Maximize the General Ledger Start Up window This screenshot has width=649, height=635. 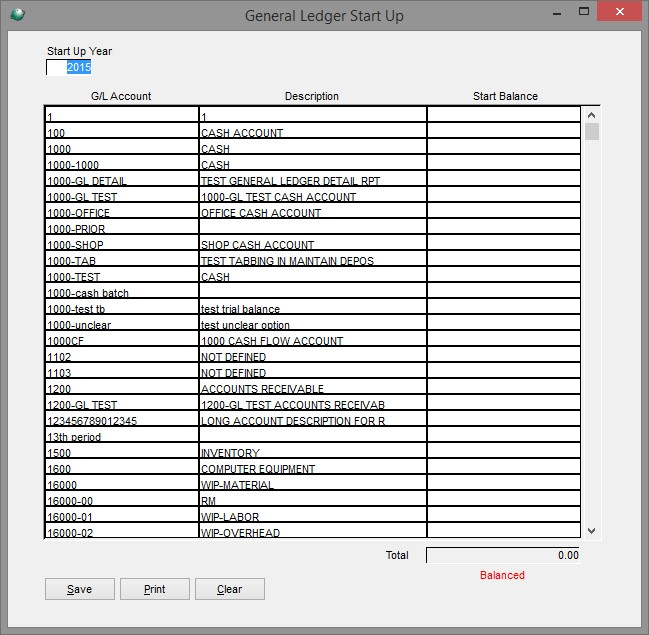(x=584, y=12)
